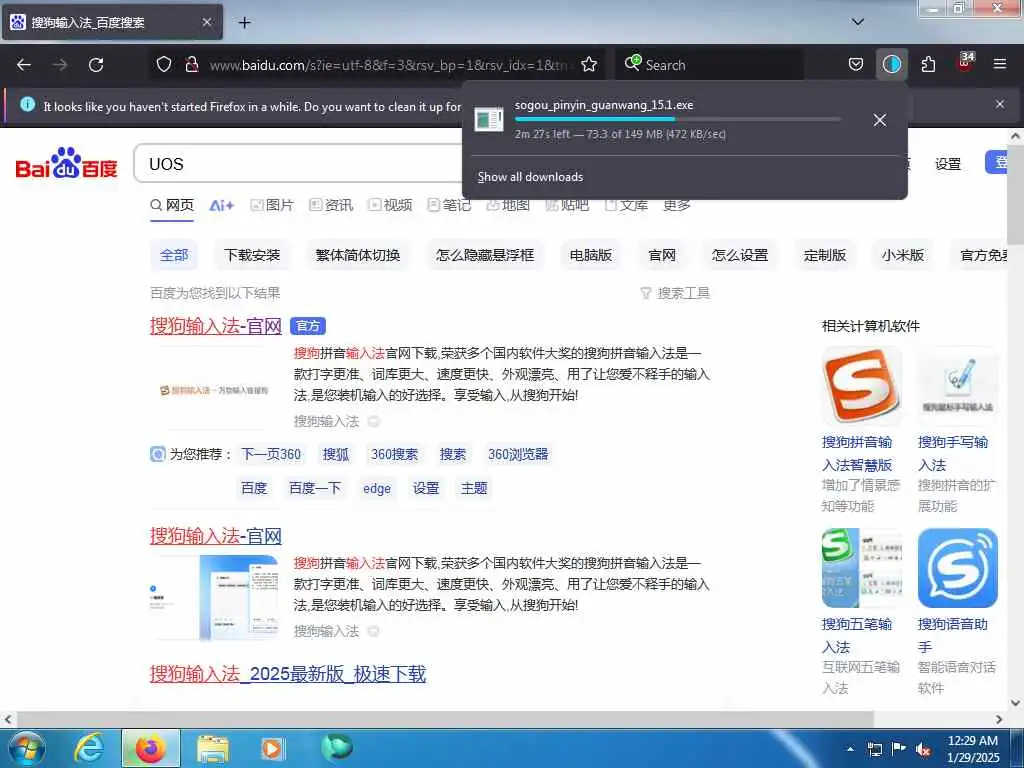Viewport: 1024px width, 768px height.
Task: Focus the Baidu search box containing UOS
Action: tap(300, 164)
